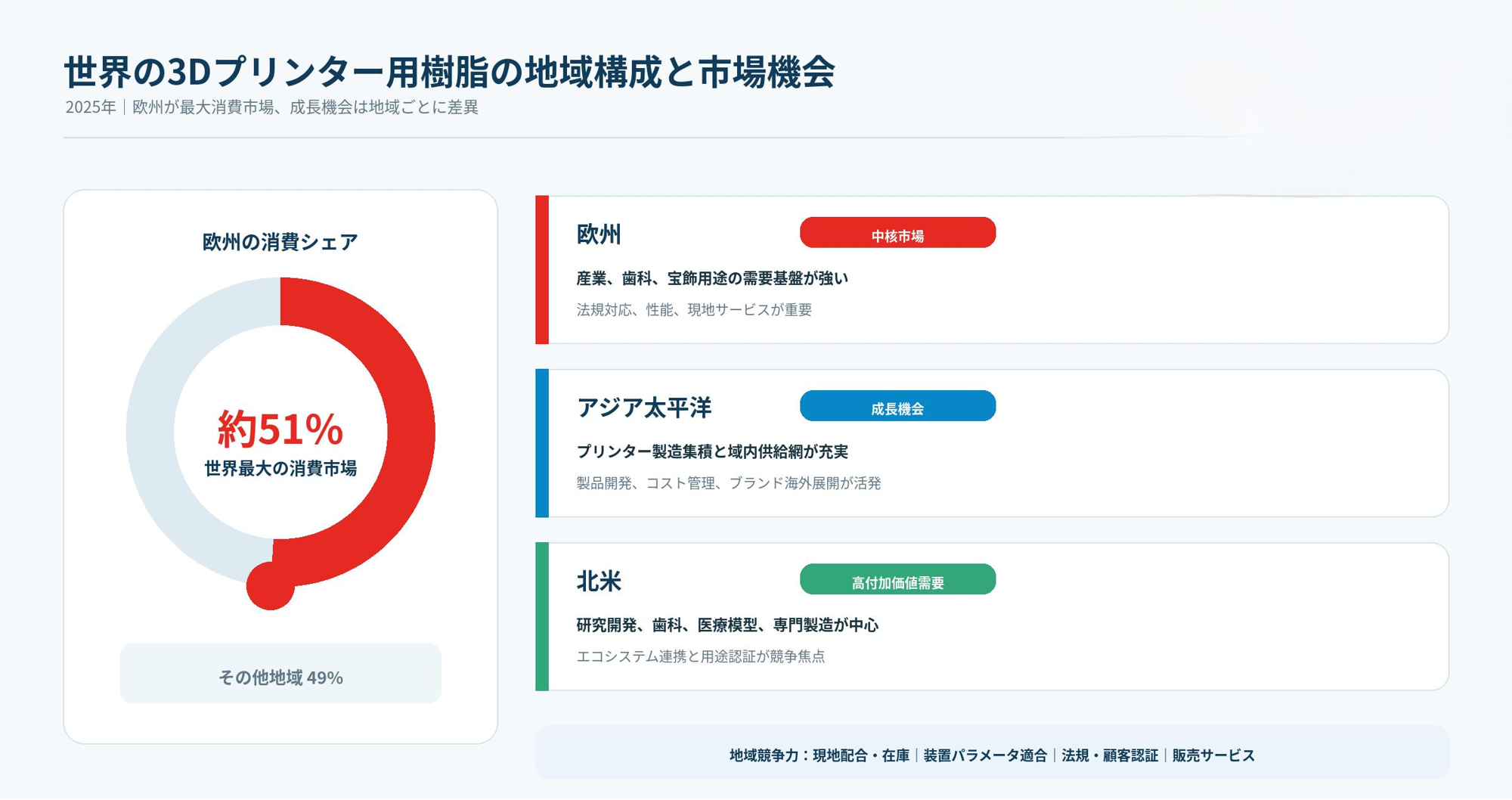The image size is (1512, 800).
Task: Click the main slide title text
Action: pos(449,72)
